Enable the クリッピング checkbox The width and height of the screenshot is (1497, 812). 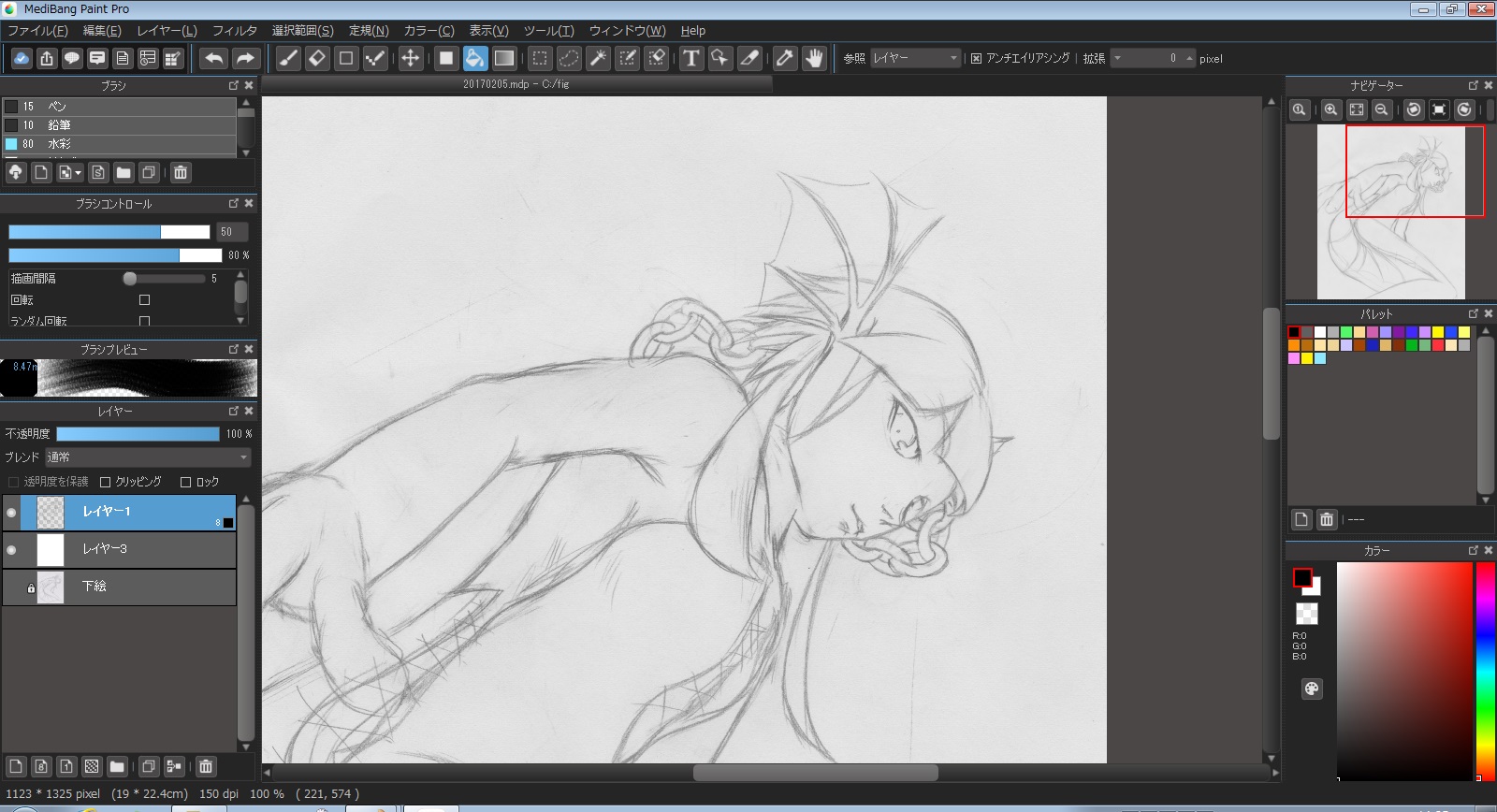coord(106,482)
